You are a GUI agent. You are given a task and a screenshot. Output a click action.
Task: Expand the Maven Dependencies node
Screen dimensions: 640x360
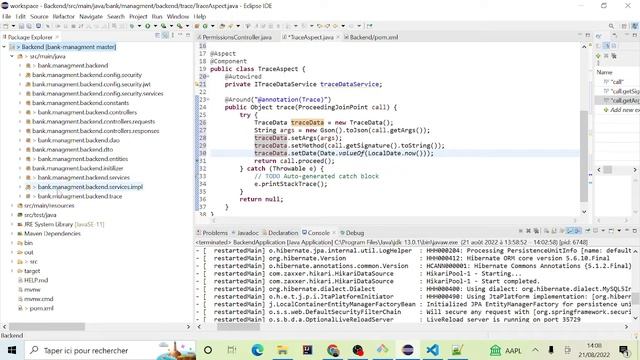click(x=12, y=234)
